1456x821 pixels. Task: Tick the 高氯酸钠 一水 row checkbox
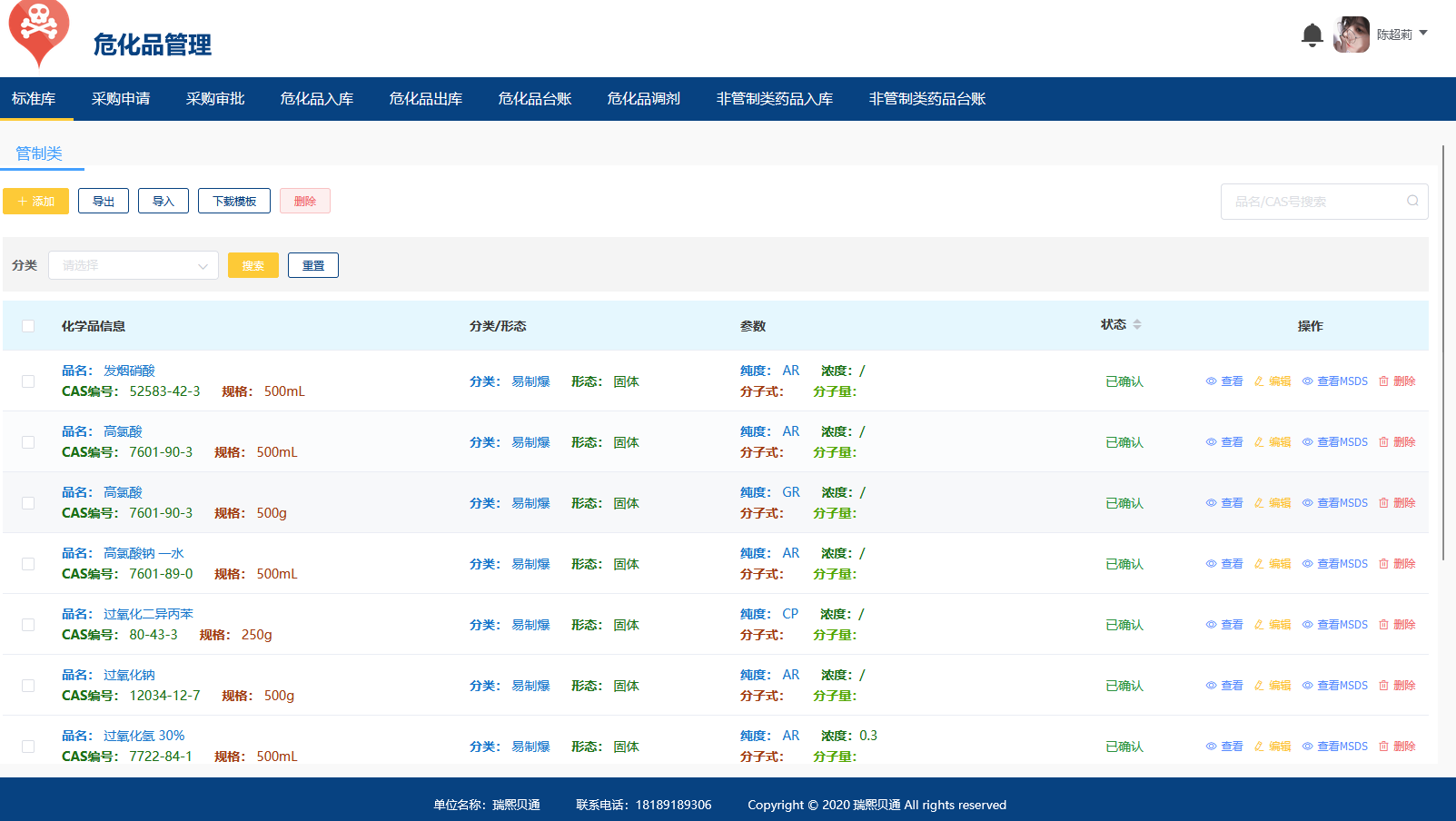[28, 564]
